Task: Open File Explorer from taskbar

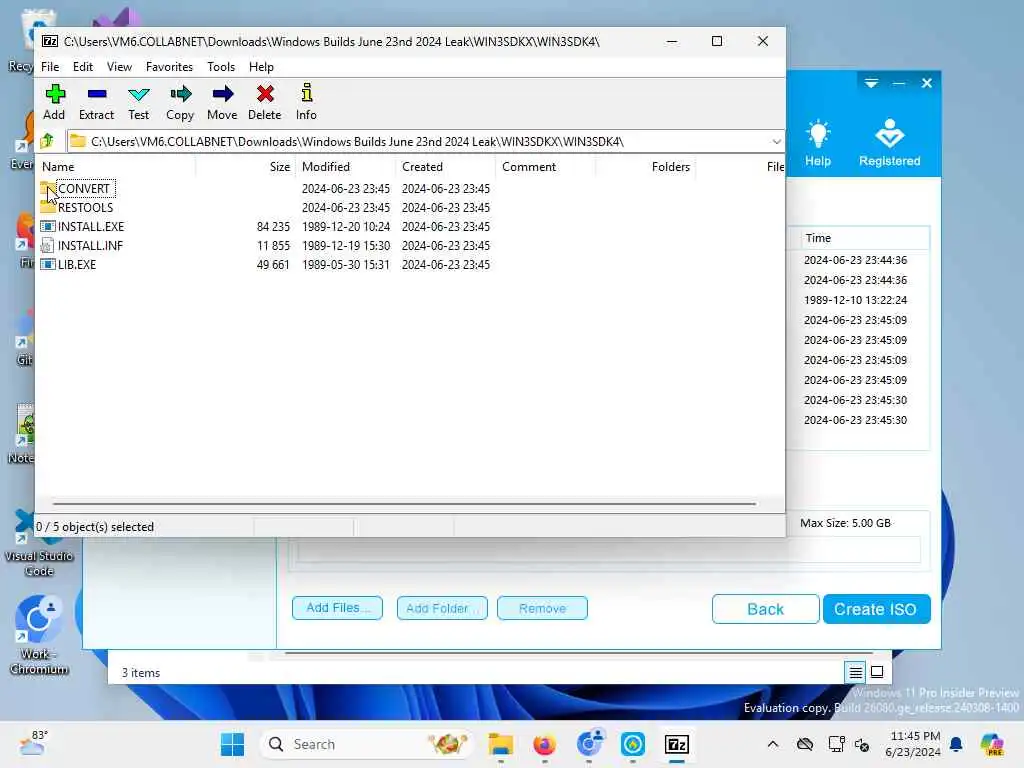Action: tap(500, 744)
